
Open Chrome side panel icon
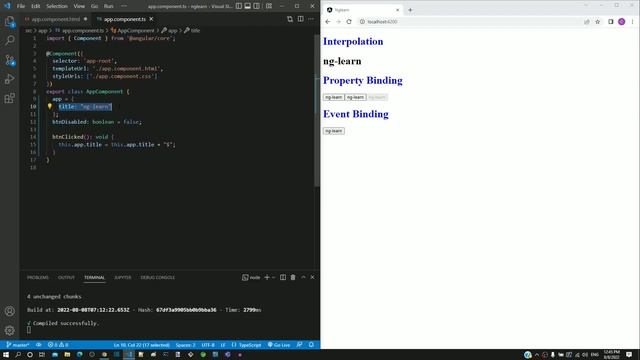click(x=611, y=22)
